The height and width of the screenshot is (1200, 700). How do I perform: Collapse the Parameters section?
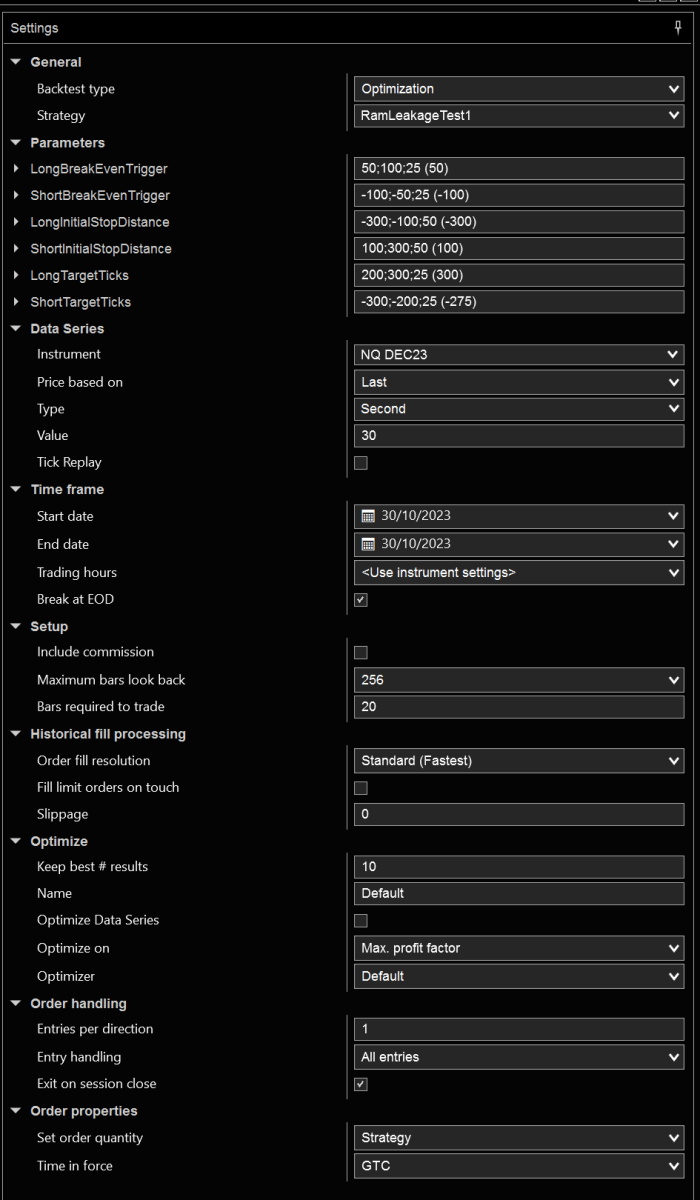click(x=16, y=143)
